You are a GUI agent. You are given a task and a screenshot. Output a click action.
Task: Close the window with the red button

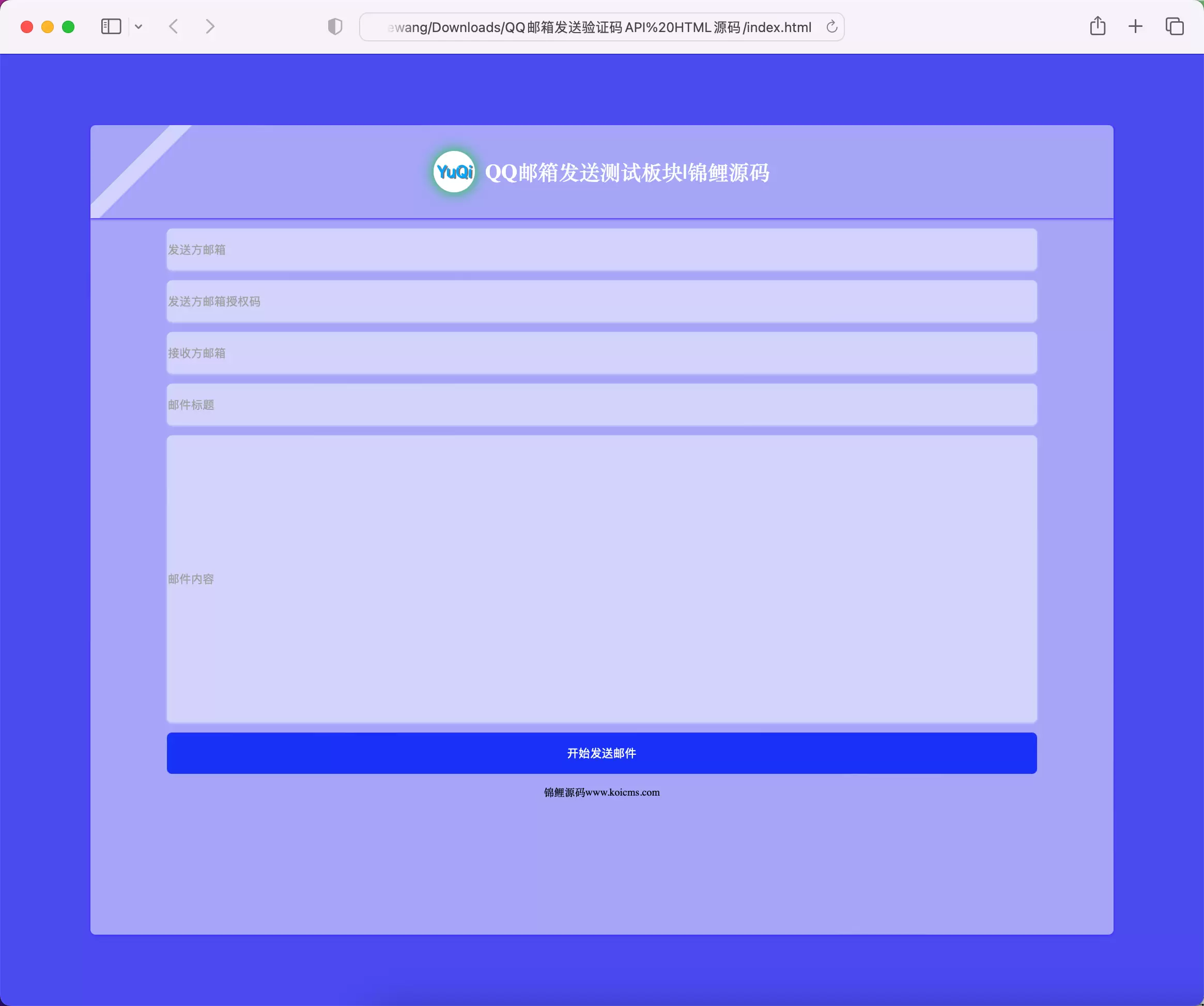click(26, 27)
